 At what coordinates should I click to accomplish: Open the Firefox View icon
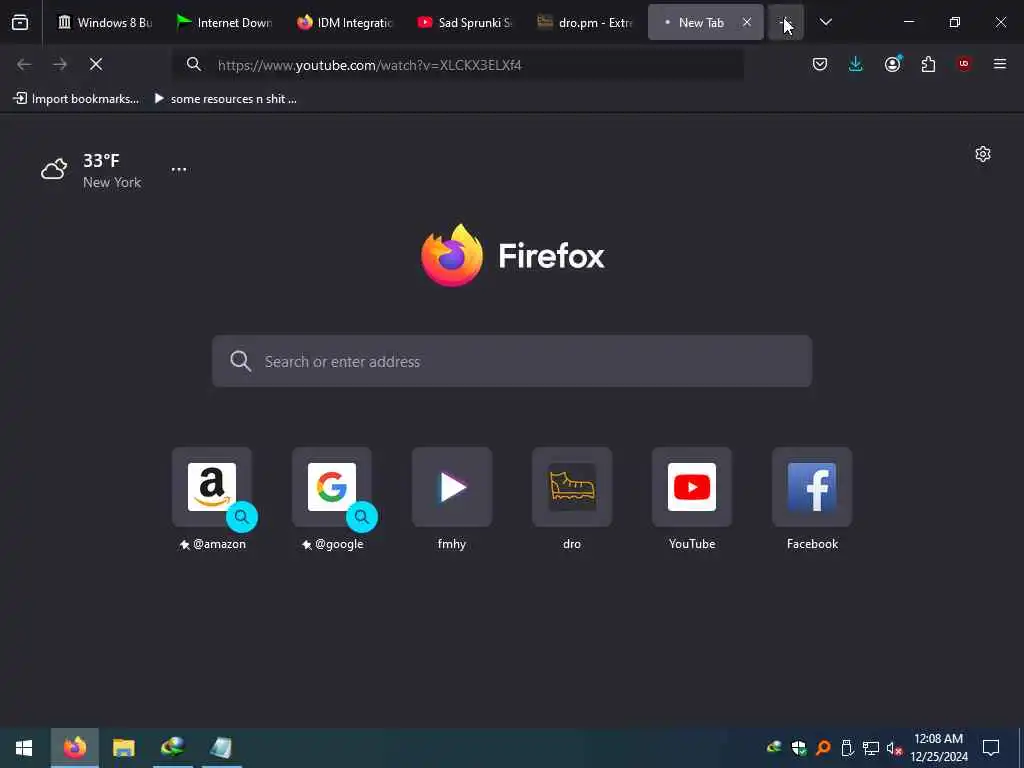click(x=20, y=22)
